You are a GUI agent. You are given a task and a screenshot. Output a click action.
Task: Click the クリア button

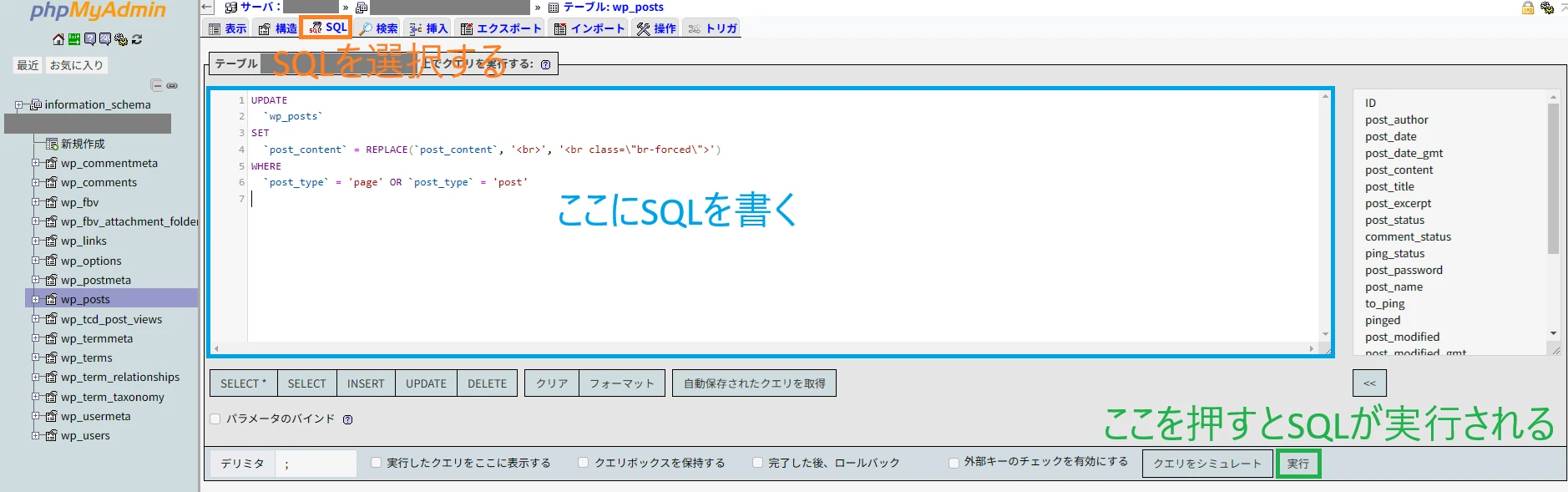click(x=552, y=383)
